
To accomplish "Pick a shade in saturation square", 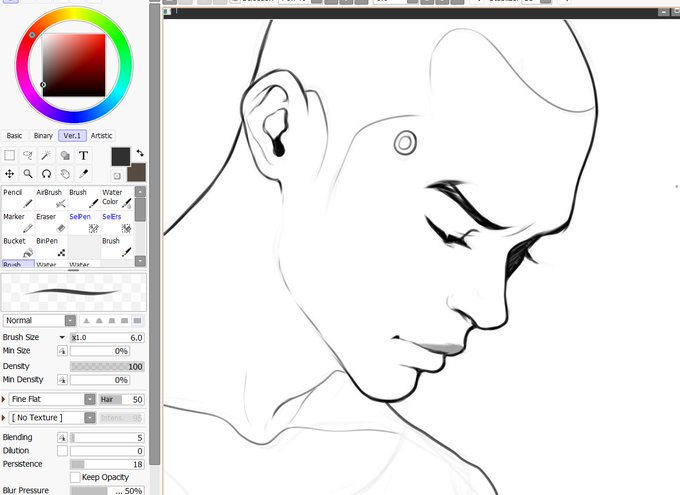I will (x=74, y=65).
